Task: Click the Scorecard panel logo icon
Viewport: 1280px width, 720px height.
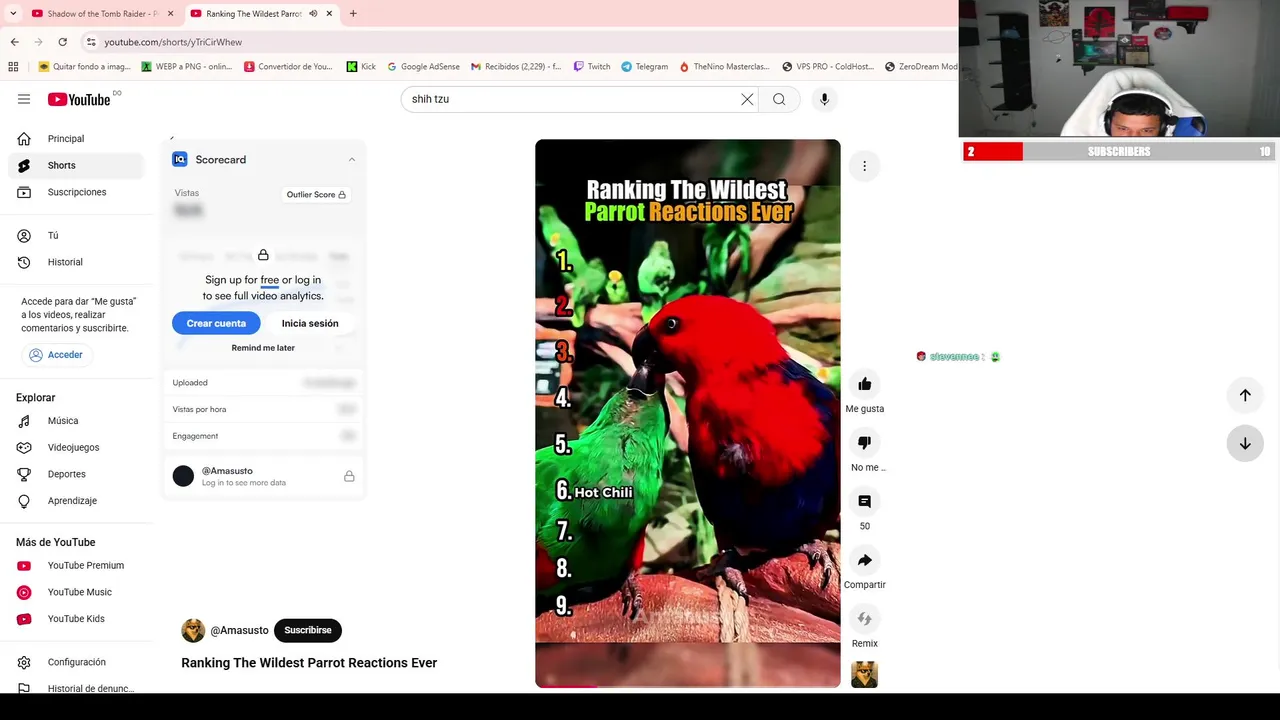Action: 180,159
